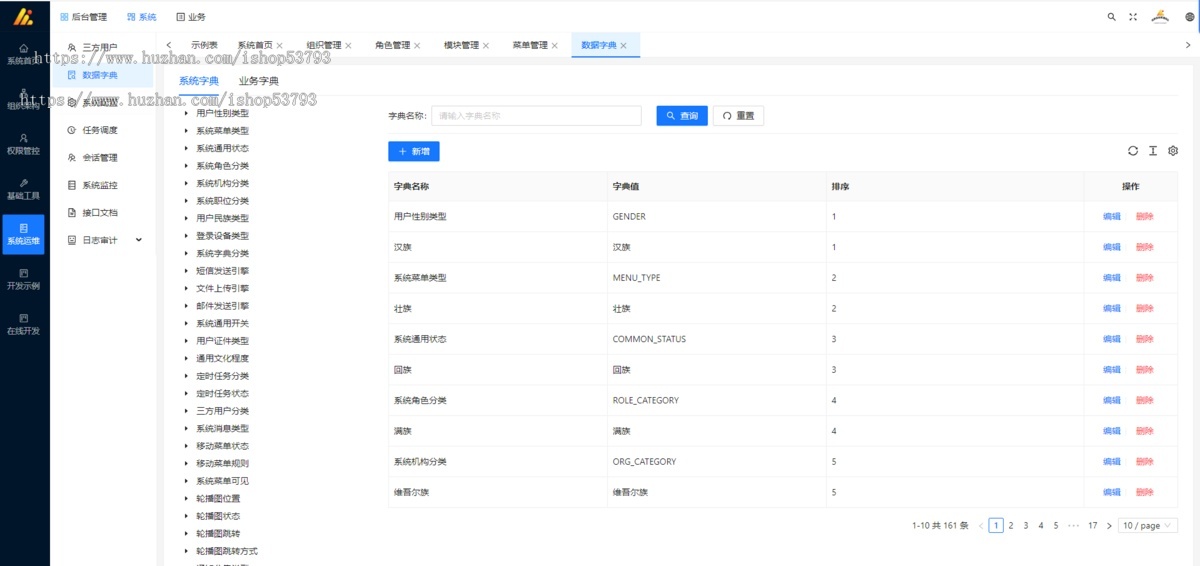Click the 新增 add button
Viewport: 1200px width, 566px height.
coord(414,151)
